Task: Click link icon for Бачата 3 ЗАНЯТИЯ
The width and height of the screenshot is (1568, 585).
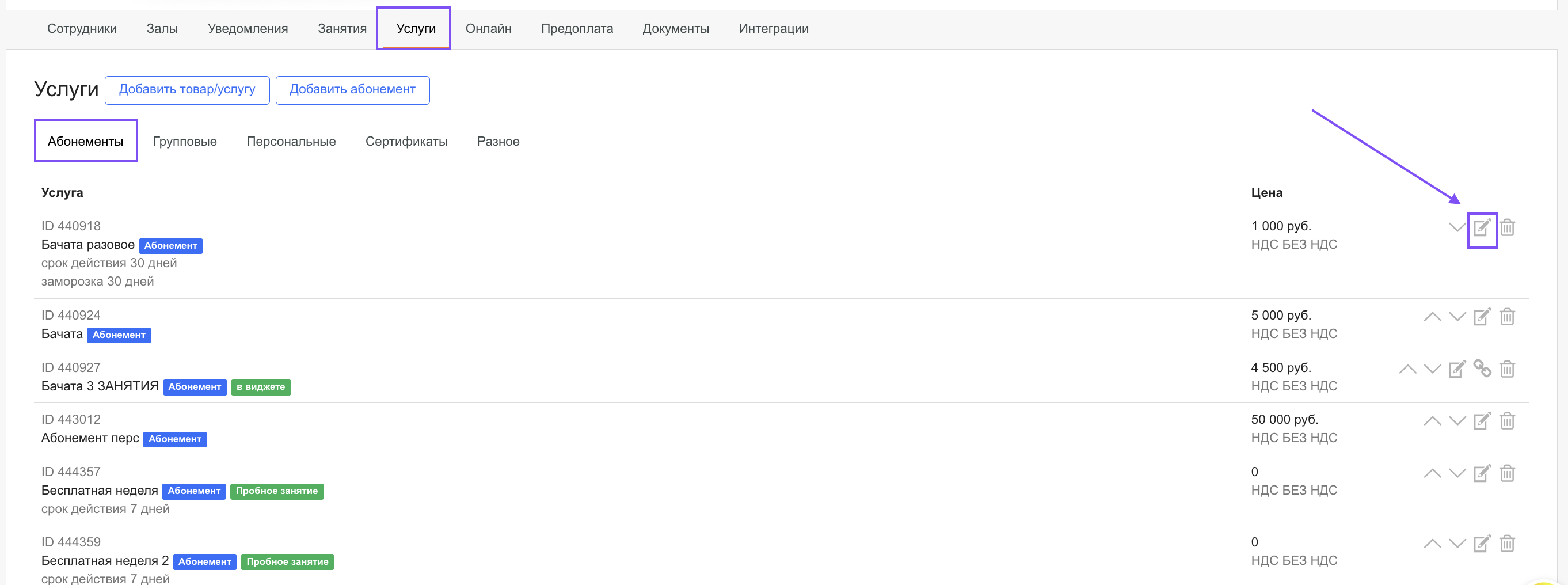Action: [x=1482, y=369]
